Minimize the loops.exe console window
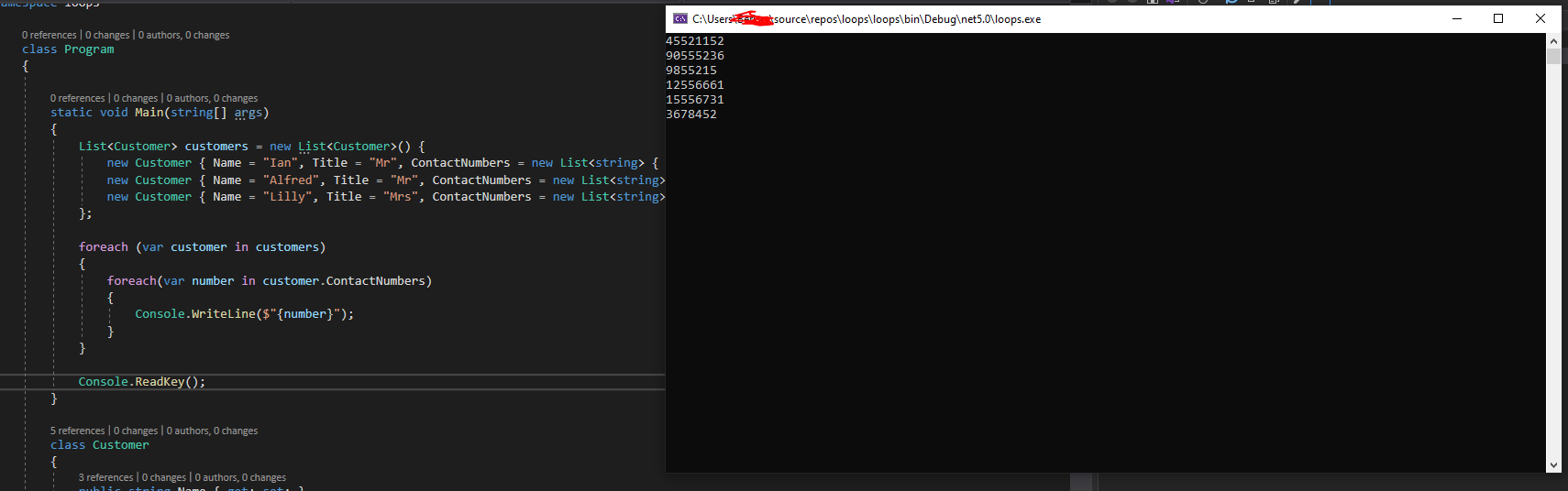The width and height of the screenshot is (1568, 491). pyautogui.click(x=1456, y=18)
